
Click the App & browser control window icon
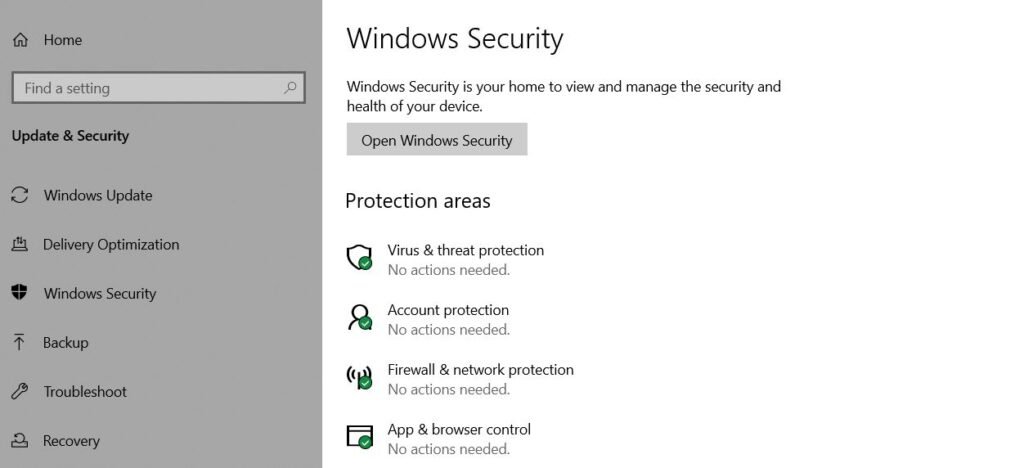[x=359, y=437]
